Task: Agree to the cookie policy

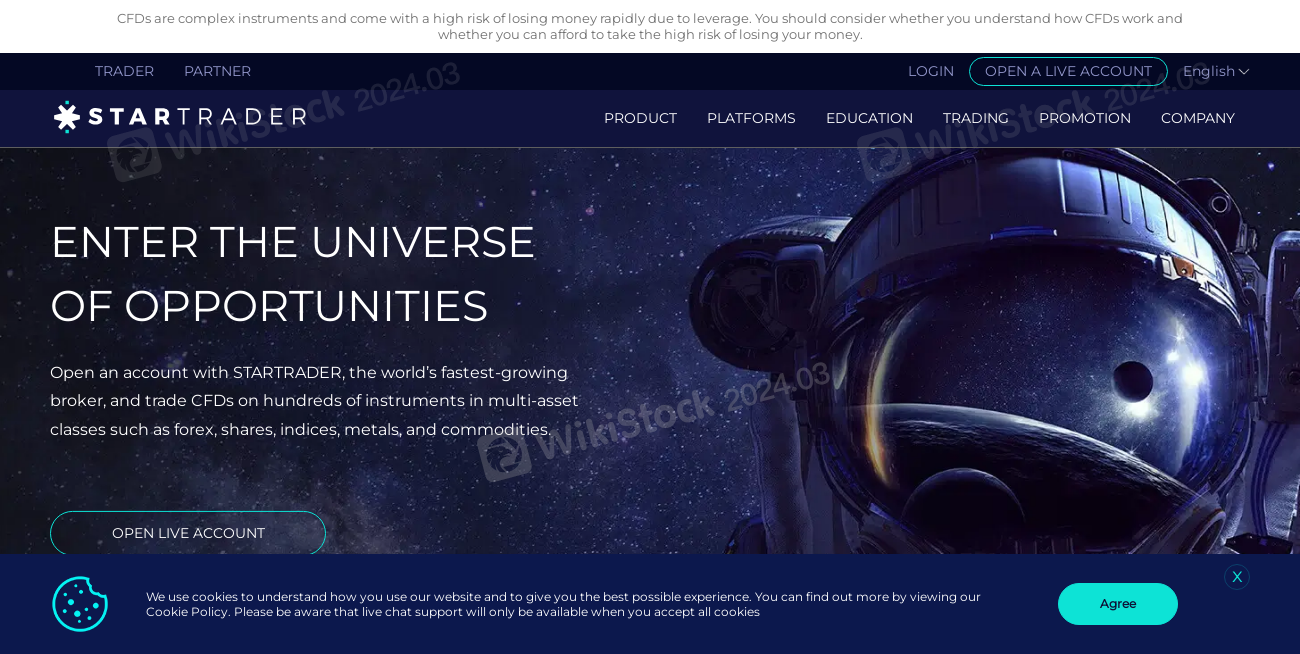Action: coord(1117,604)
